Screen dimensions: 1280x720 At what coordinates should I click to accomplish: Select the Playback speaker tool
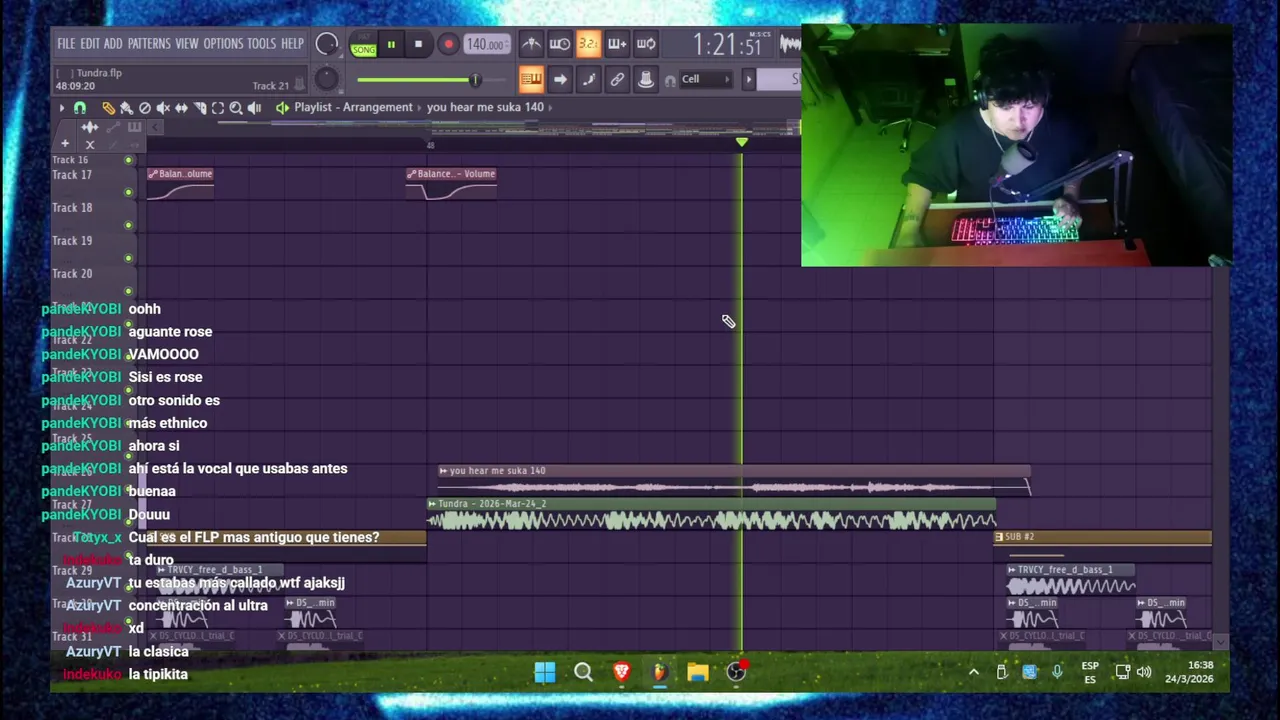tap(254, 108)
